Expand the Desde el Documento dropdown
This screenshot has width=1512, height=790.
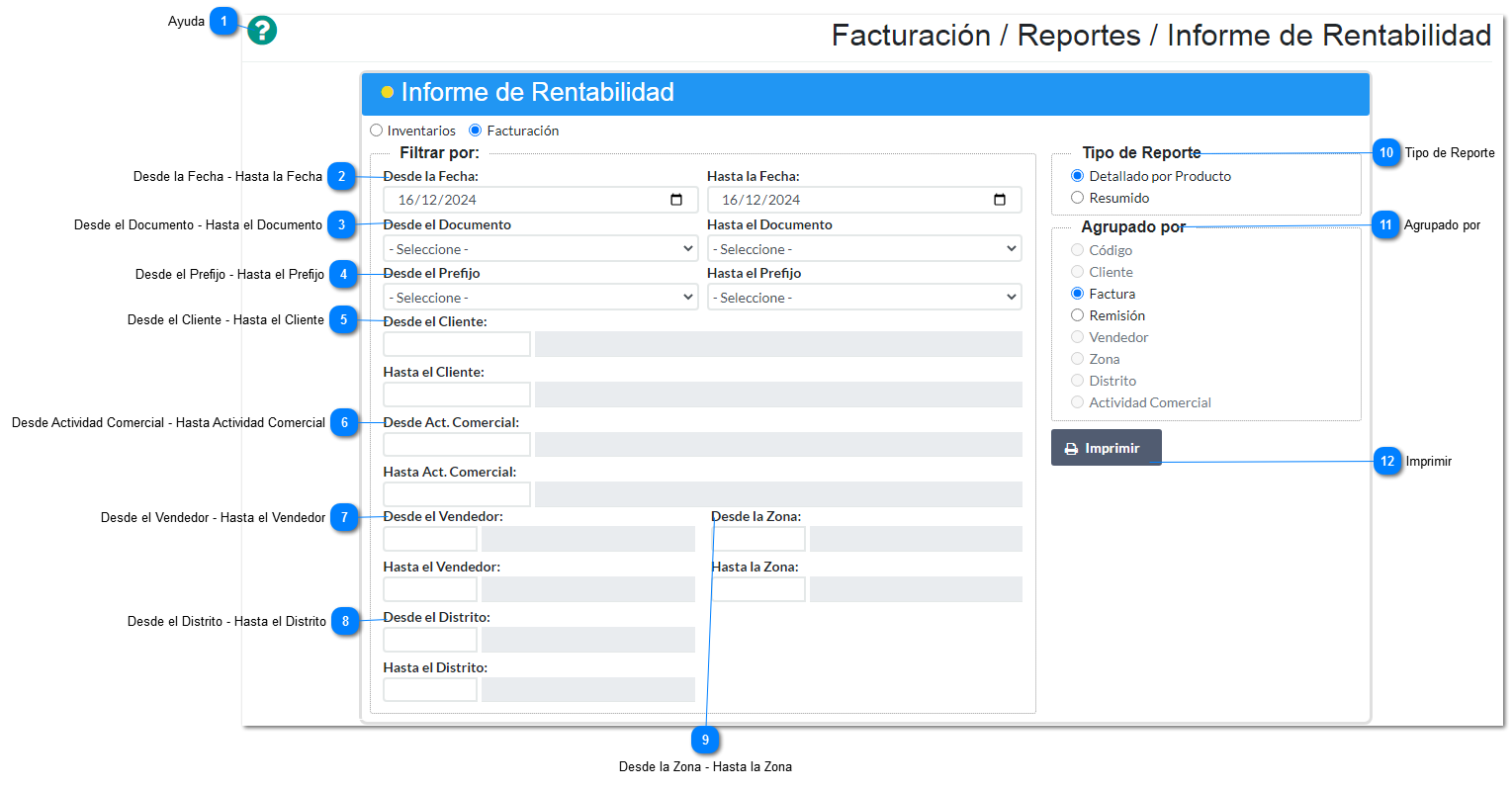[541, 249]
